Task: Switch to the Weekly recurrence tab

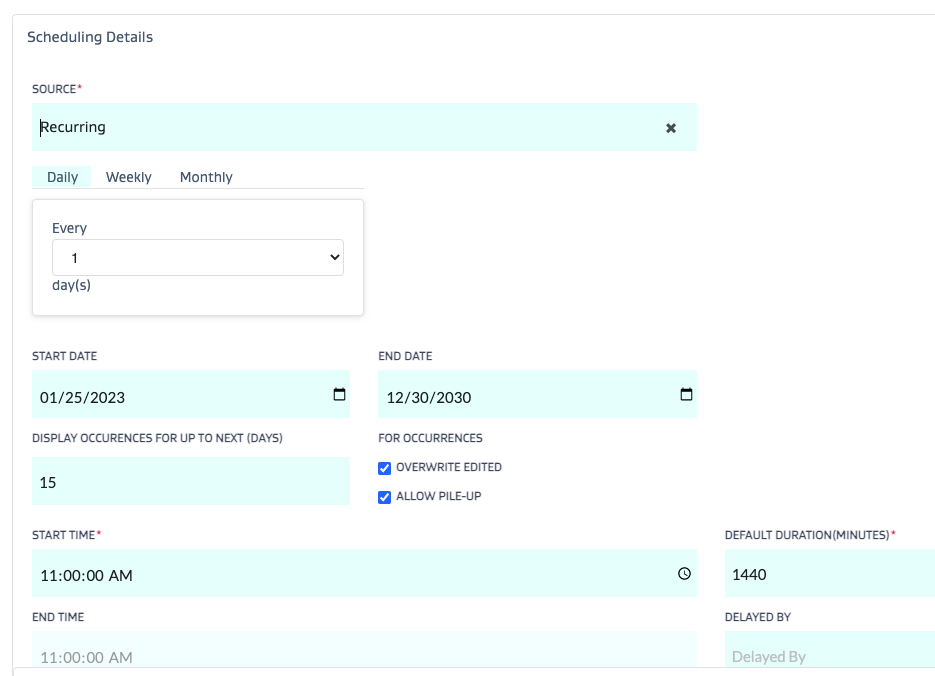Action: (129, 177)
